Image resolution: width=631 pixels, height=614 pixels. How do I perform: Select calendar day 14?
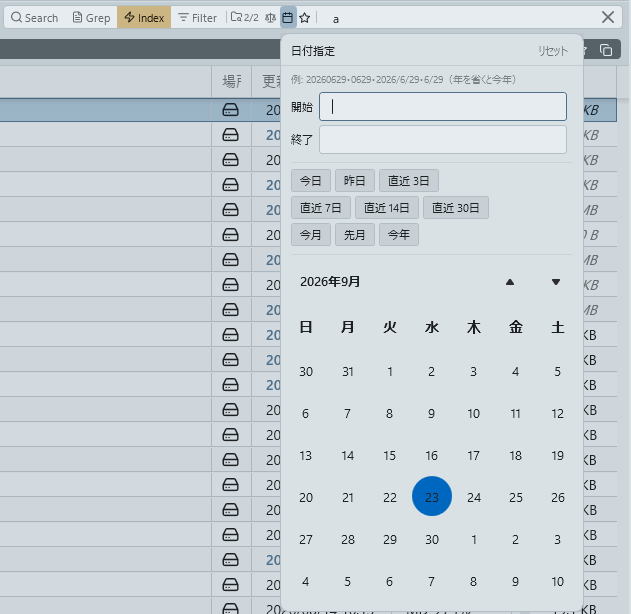pyautogui.click(x=348, y=455)
